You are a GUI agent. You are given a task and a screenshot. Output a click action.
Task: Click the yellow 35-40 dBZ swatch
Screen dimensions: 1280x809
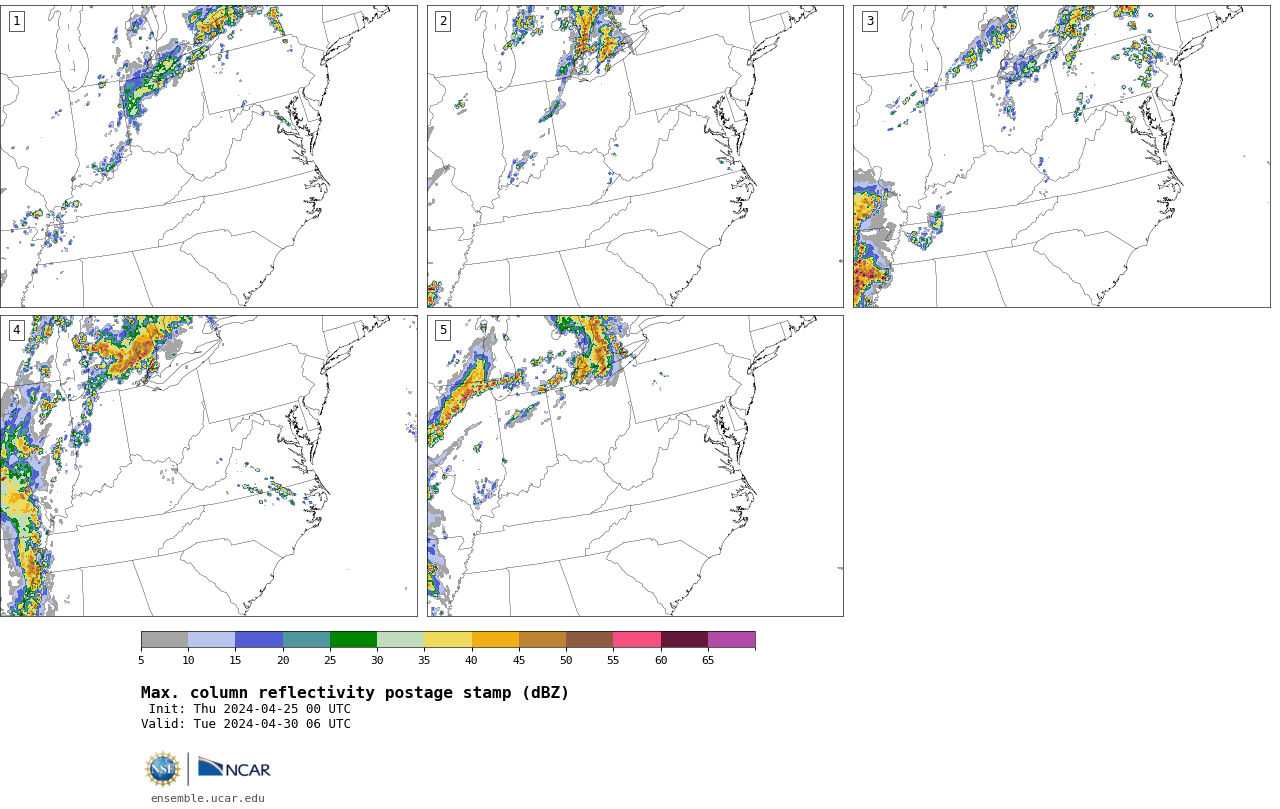(448, 640)
